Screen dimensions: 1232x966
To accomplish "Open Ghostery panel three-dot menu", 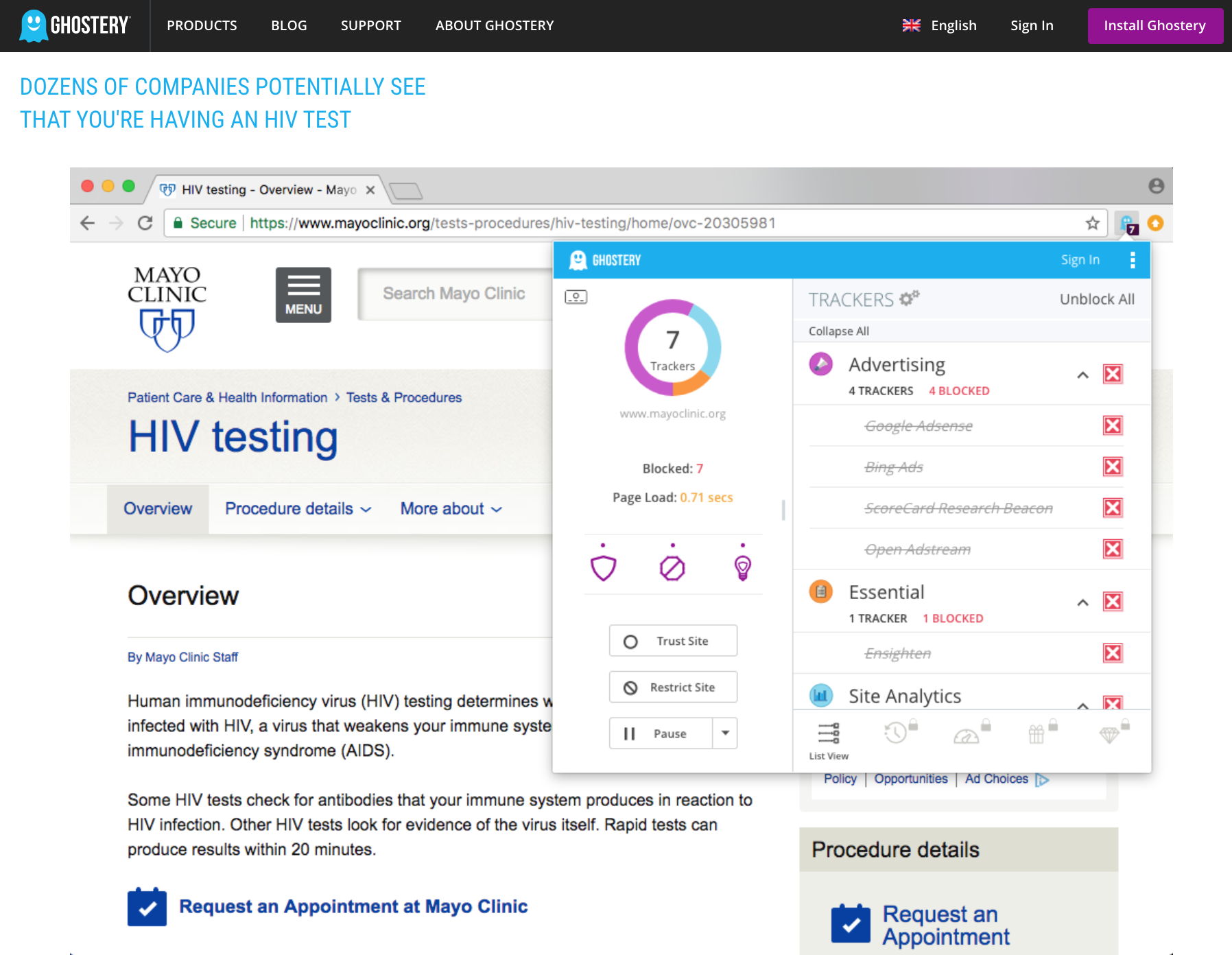I will coord(1133,260).
